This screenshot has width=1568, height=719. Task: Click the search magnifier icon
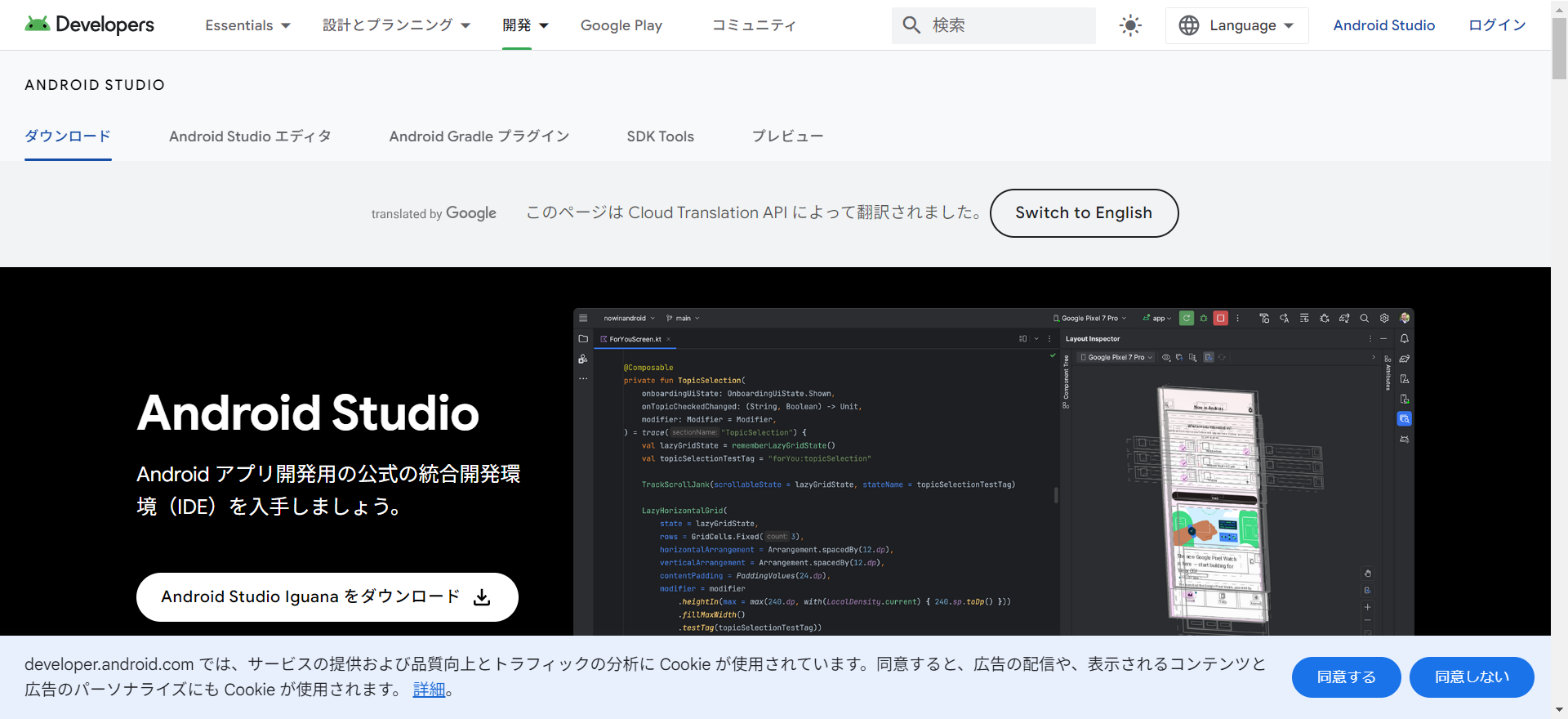point(911,25)
